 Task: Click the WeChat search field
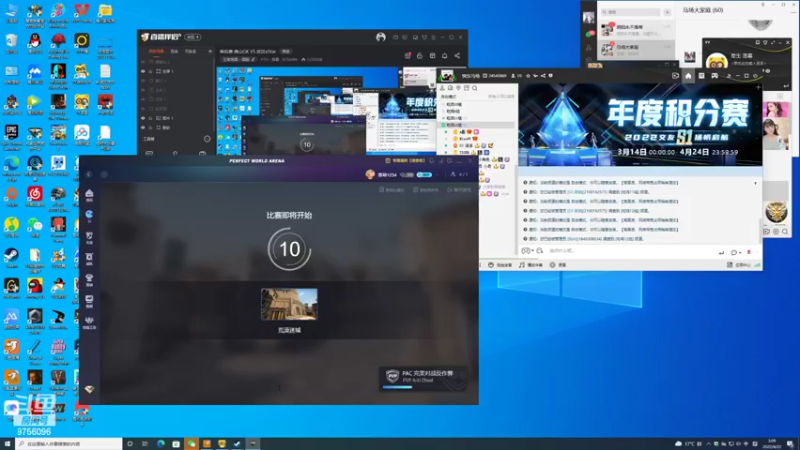(630, 12)
